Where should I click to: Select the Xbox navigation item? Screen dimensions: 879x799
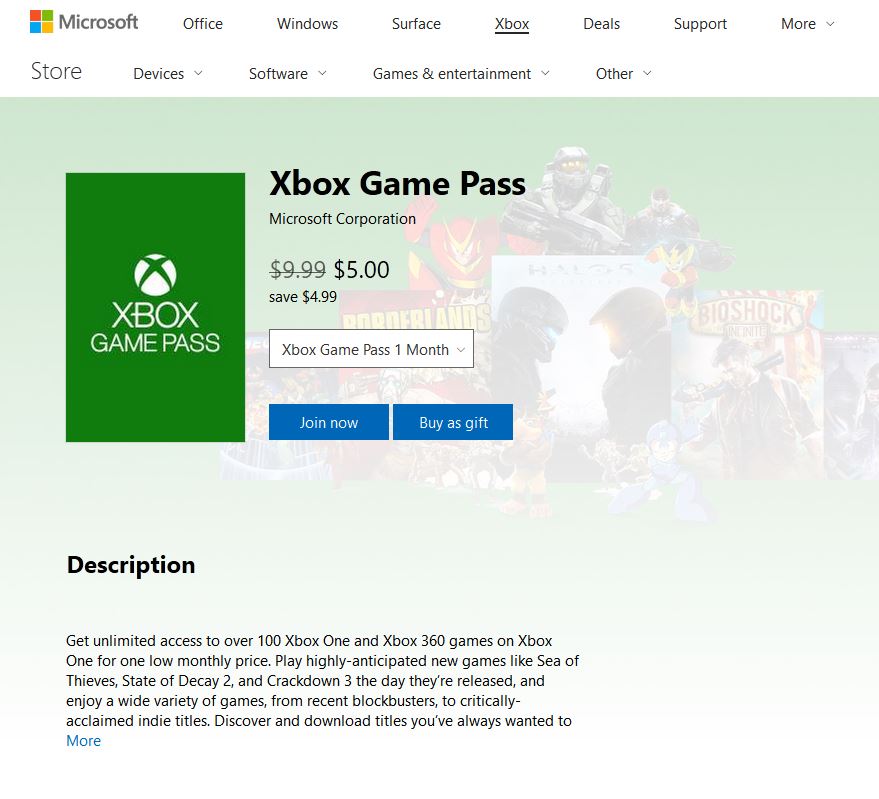(512, 24)
